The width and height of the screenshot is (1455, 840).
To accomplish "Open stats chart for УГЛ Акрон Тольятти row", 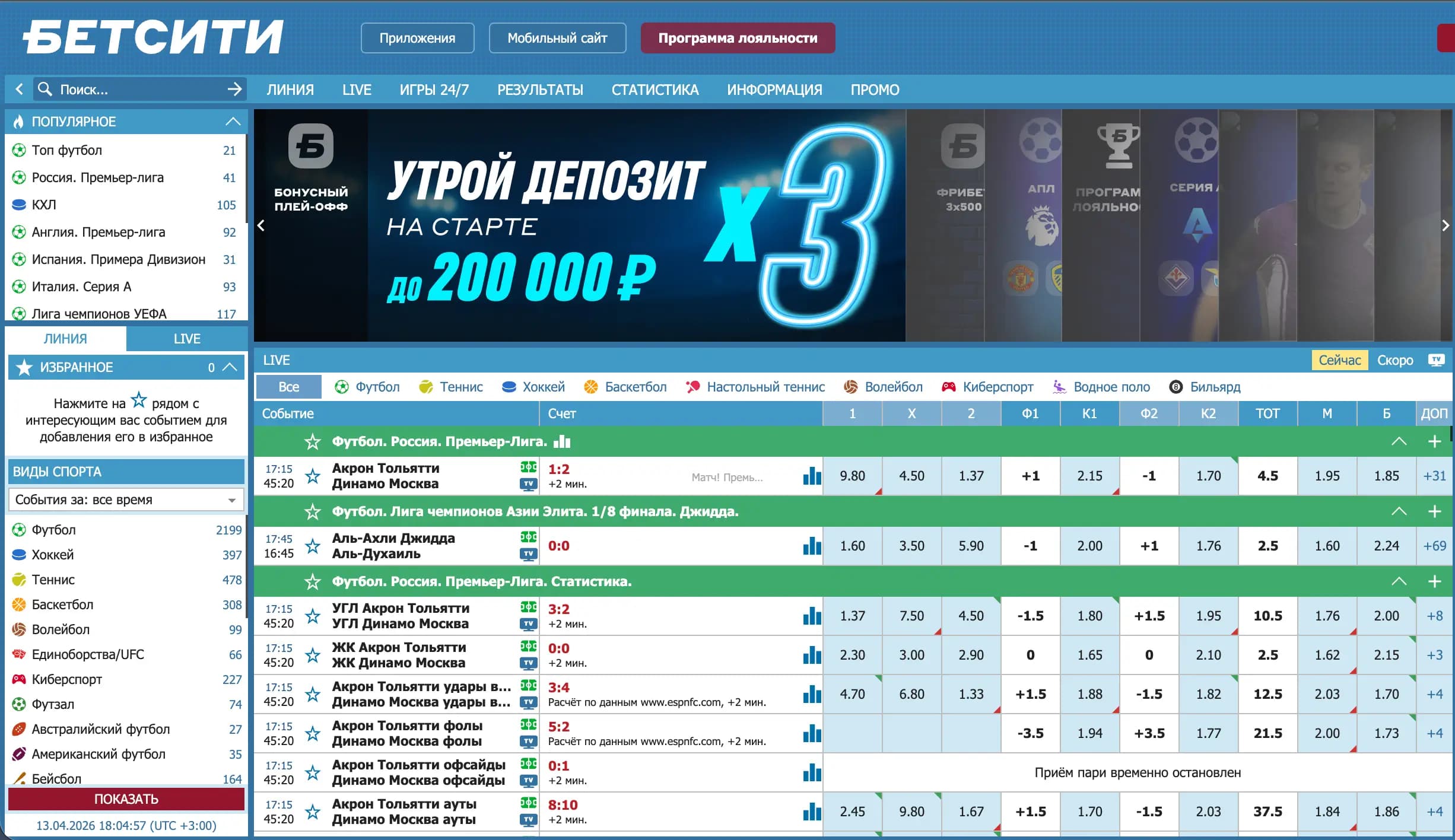I will click(x=812, y=616).
